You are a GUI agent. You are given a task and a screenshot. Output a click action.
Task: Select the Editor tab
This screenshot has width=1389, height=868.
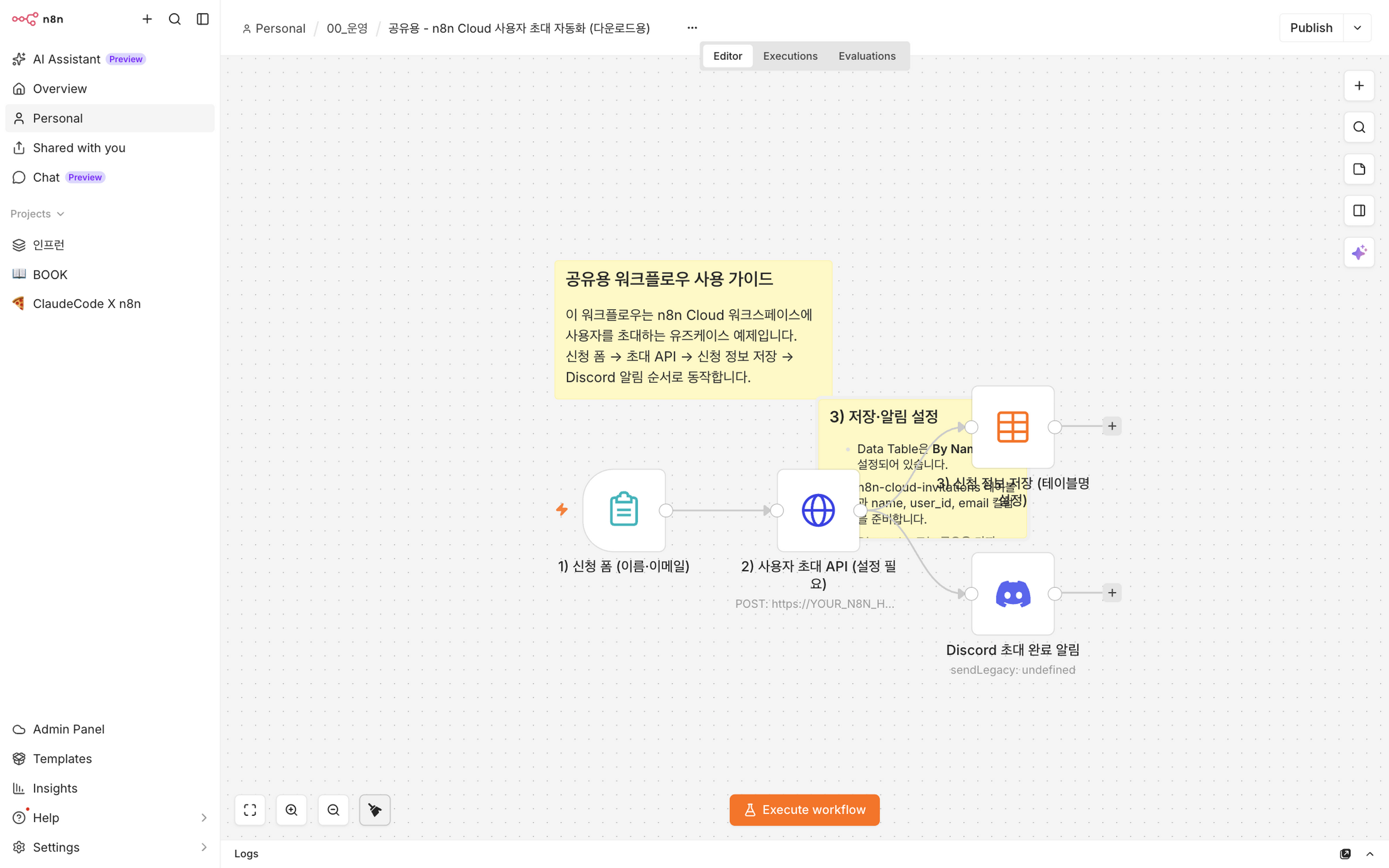pyautogui.click(x=727, y=55)
